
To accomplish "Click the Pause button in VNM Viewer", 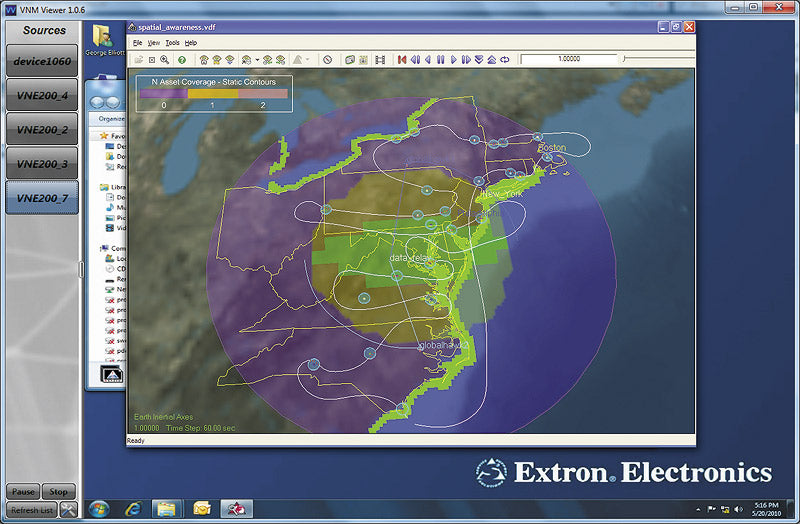I will coord(23,492).
